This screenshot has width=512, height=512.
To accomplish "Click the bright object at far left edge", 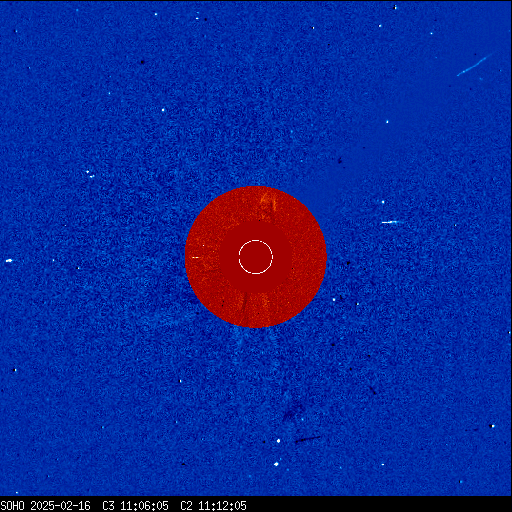I will click(x=9, y=261).
